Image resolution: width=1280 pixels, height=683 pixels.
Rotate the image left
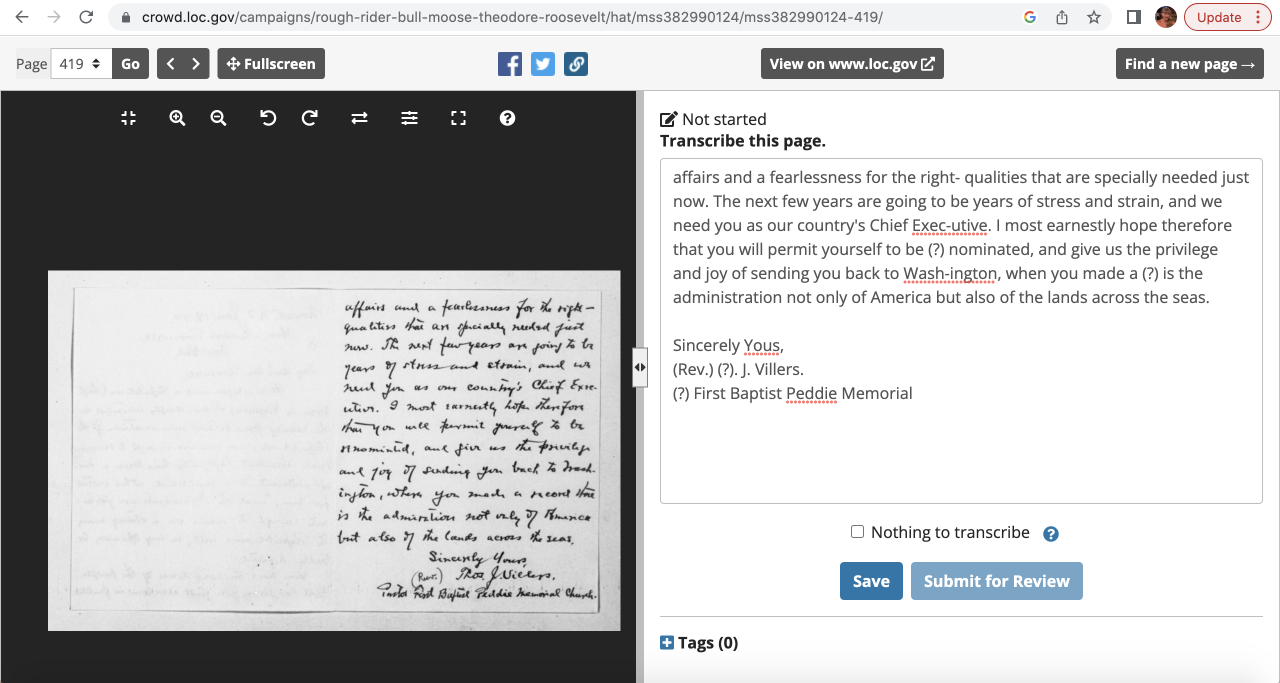268,118
